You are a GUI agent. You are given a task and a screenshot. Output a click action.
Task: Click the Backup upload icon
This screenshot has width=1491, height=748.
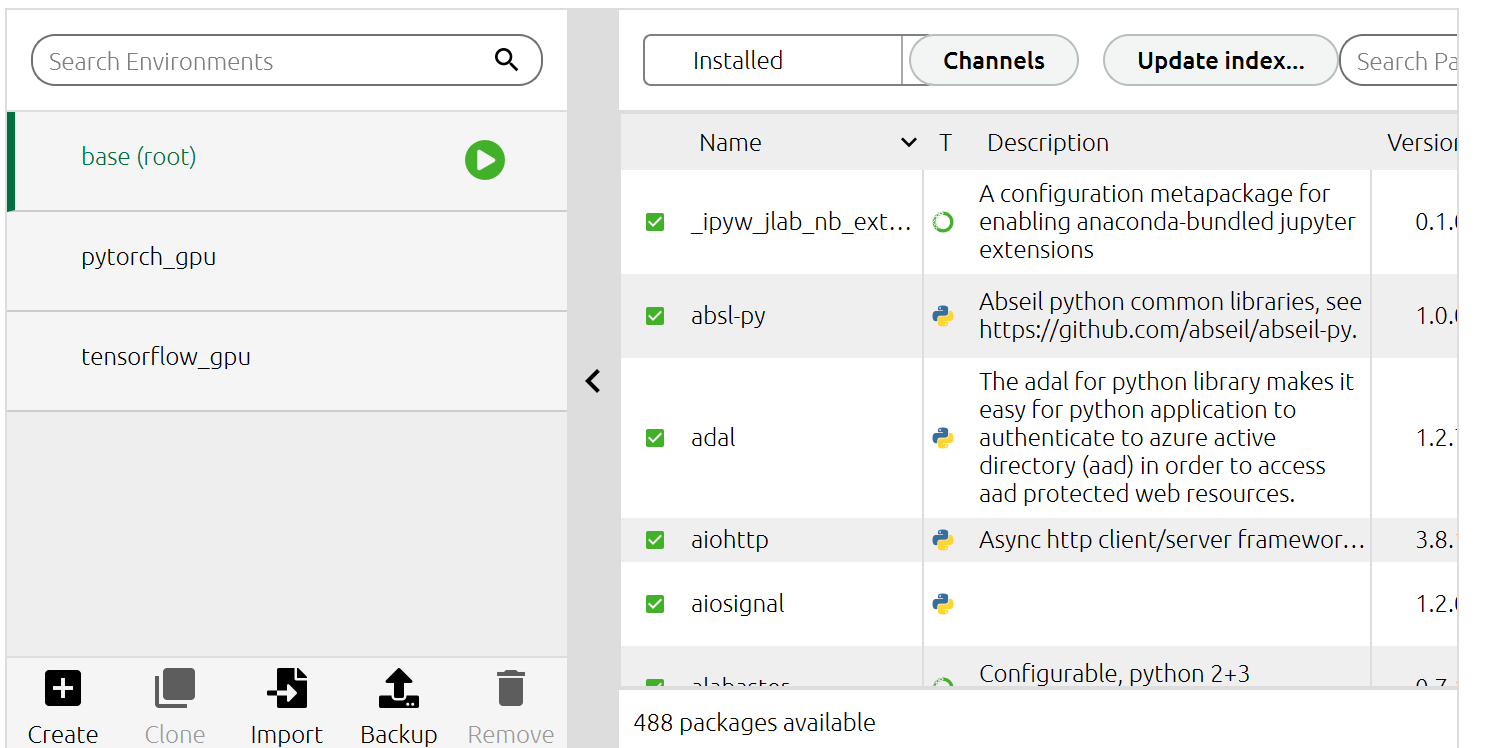click(x=398, y=688)
